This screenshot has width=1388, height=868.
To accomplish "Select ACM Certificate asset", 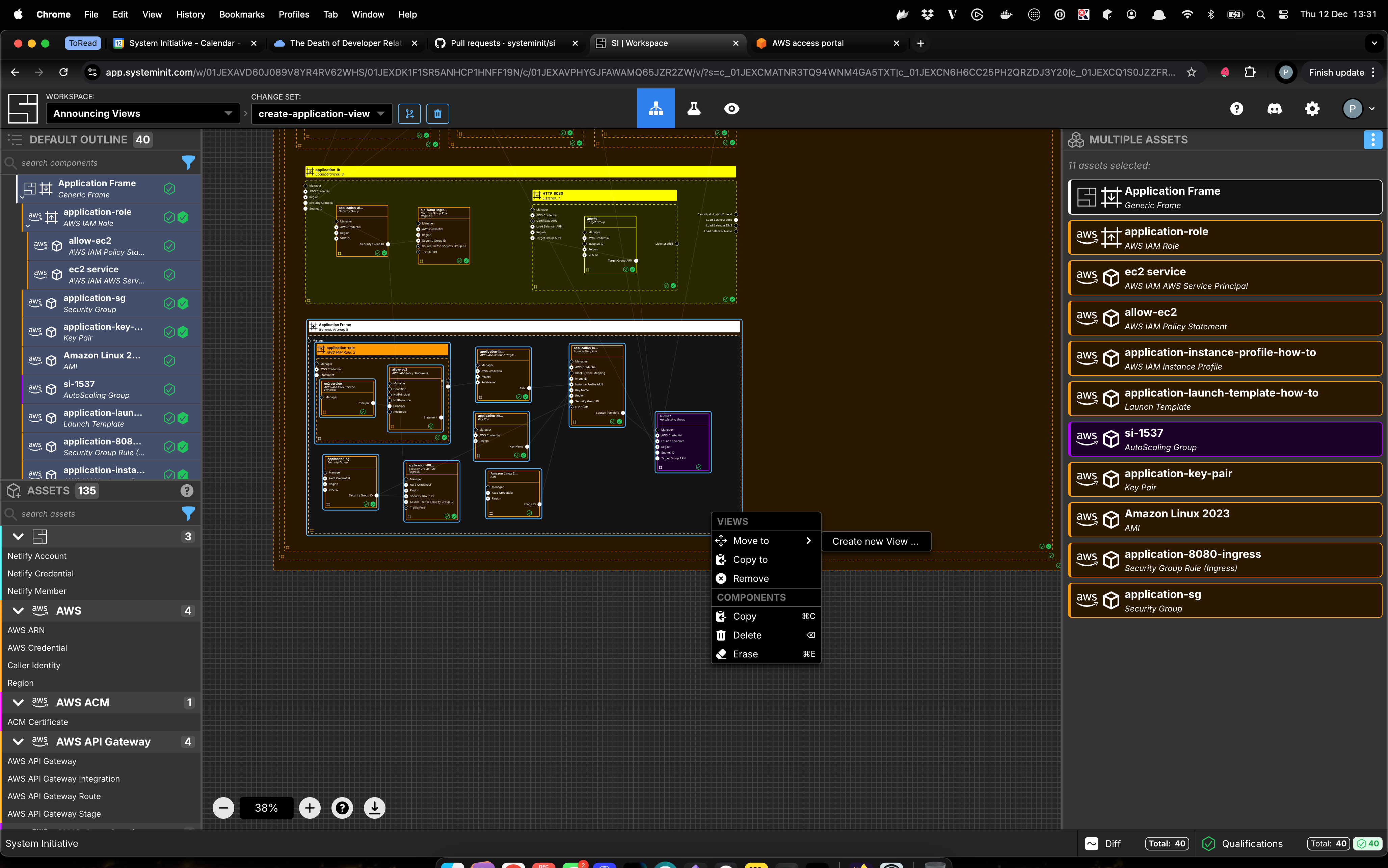I will 38,722.
